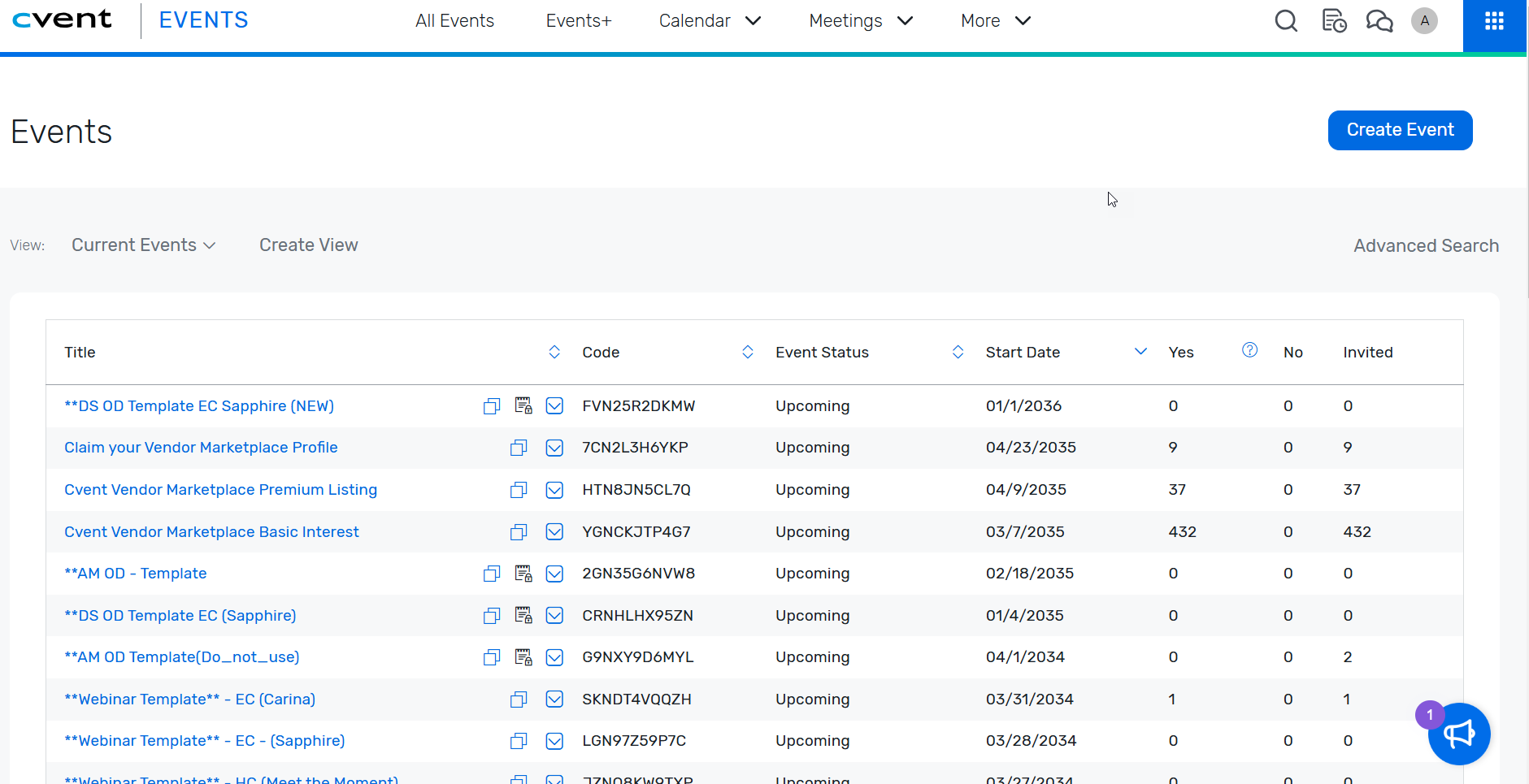Go to All Events tab

click(454, 20)
